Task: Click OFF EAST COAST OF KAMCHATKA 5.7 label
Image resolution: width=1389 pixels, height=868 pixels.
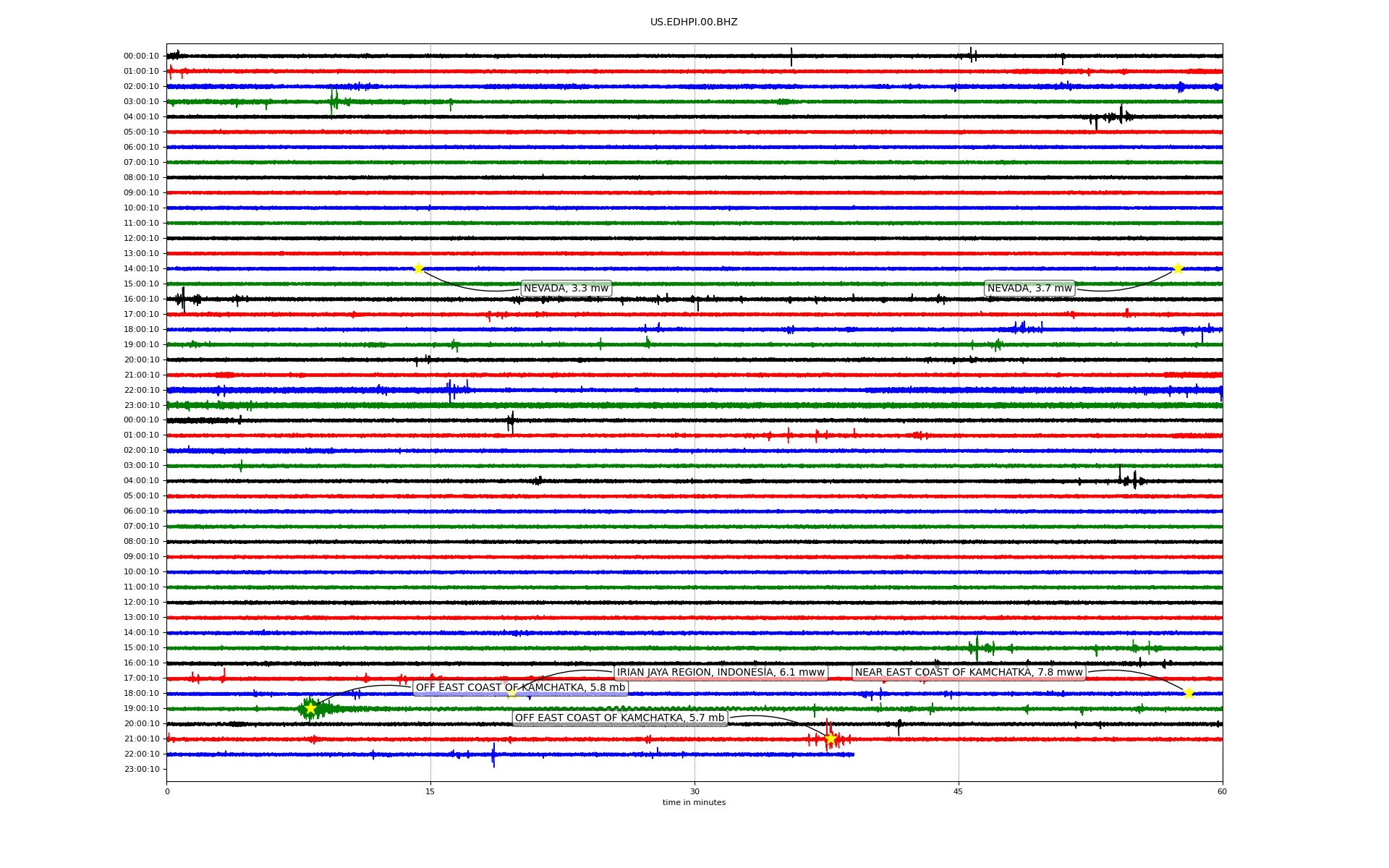Action: (619, 718)
